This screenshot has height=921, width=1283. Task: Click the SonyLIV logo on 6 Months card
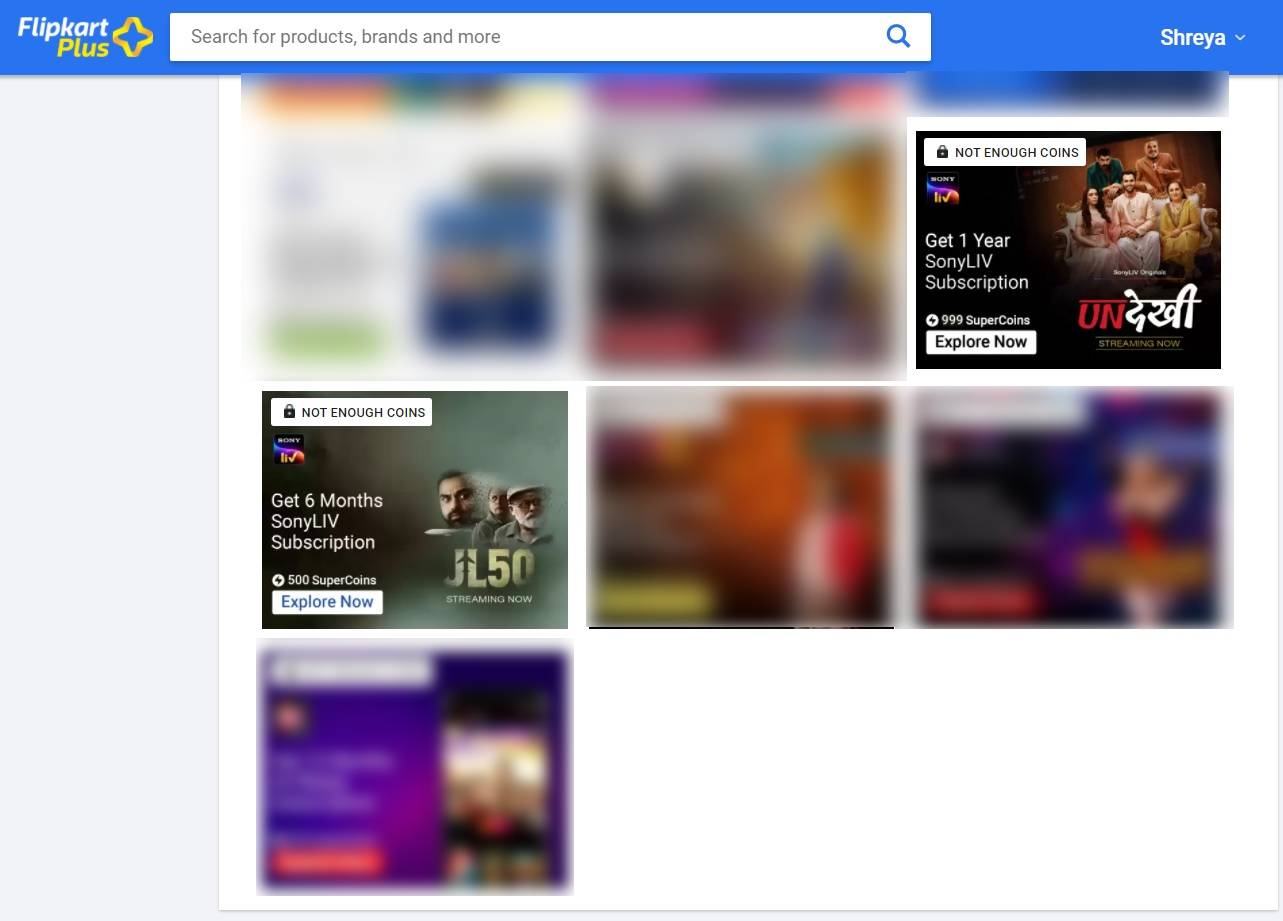289,449
